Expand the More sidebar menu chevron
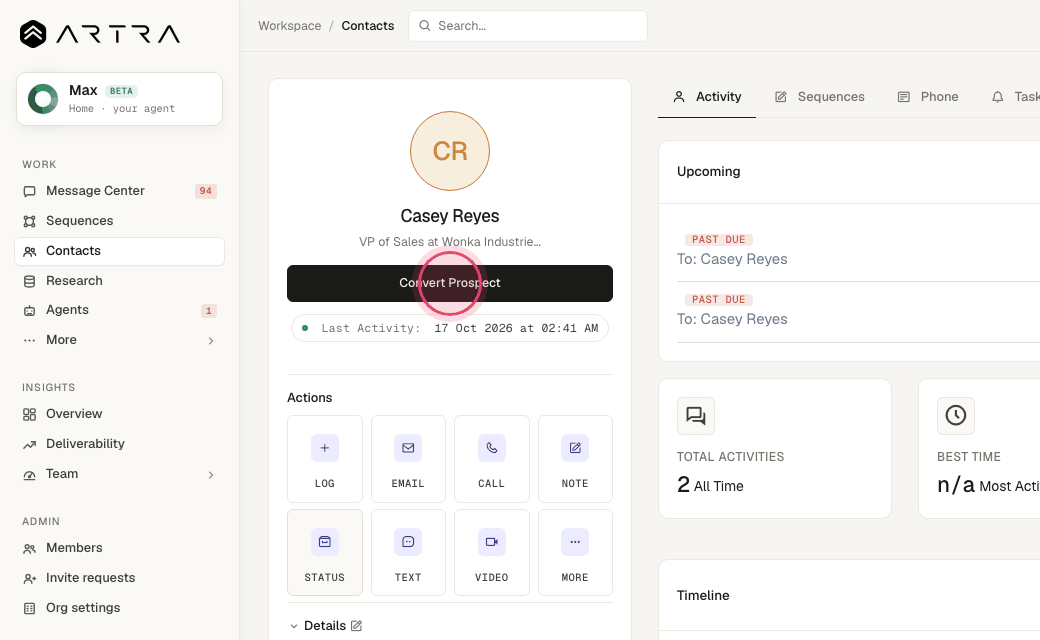The height and width of the screenshot is (640, 1040). [x=211, y=341]
